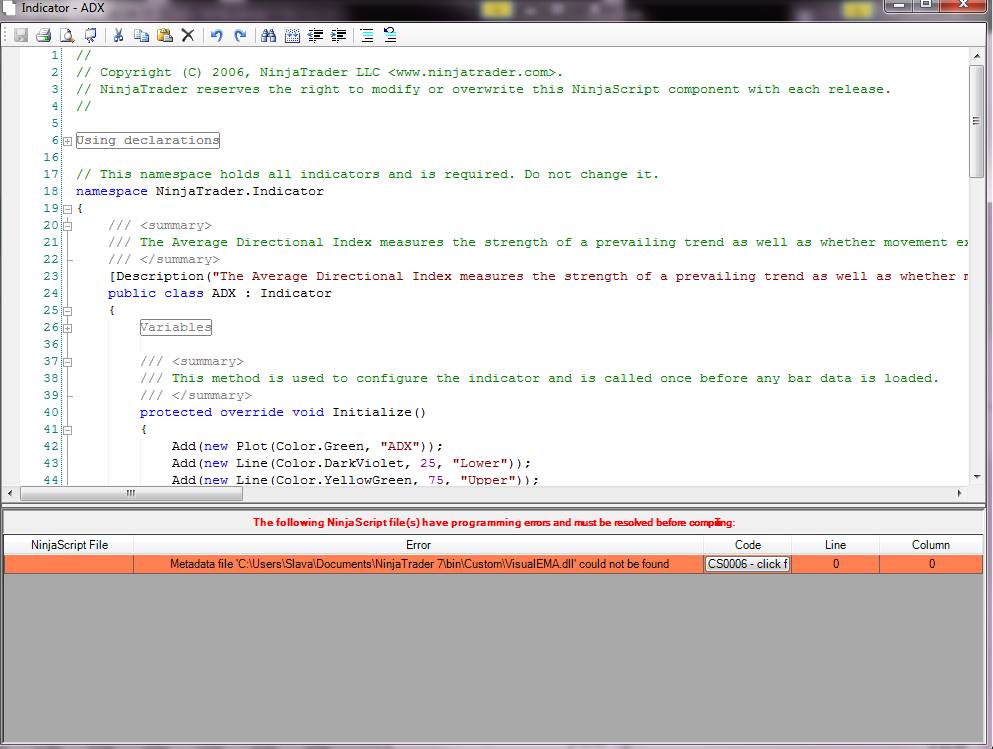The image size is (993, 749).
Task: Click the horizontal scrollbar thumb of the editor
Action: (131, 493)
